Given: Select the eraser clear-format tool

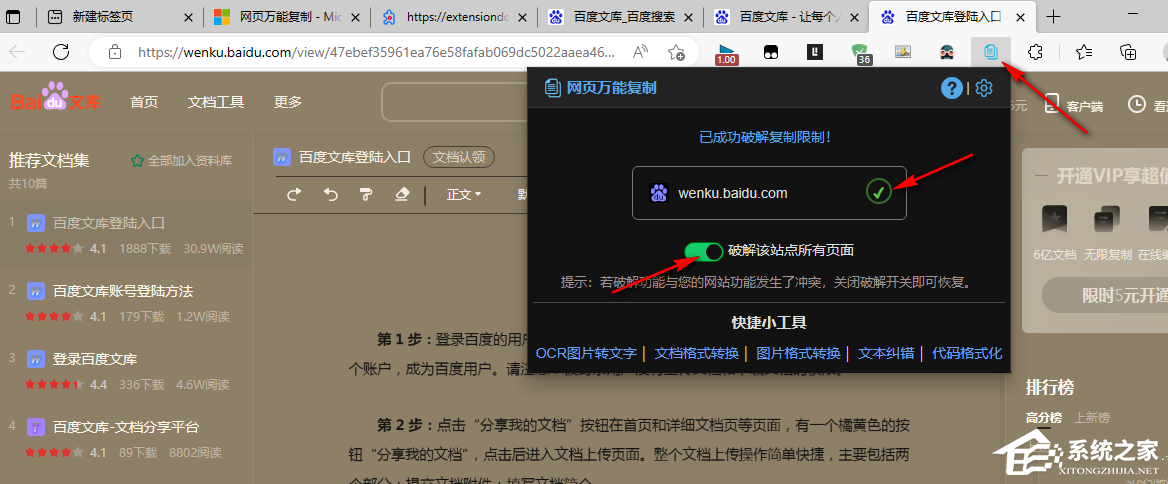Looking at the screenshot, I should (x=402, y=194).
